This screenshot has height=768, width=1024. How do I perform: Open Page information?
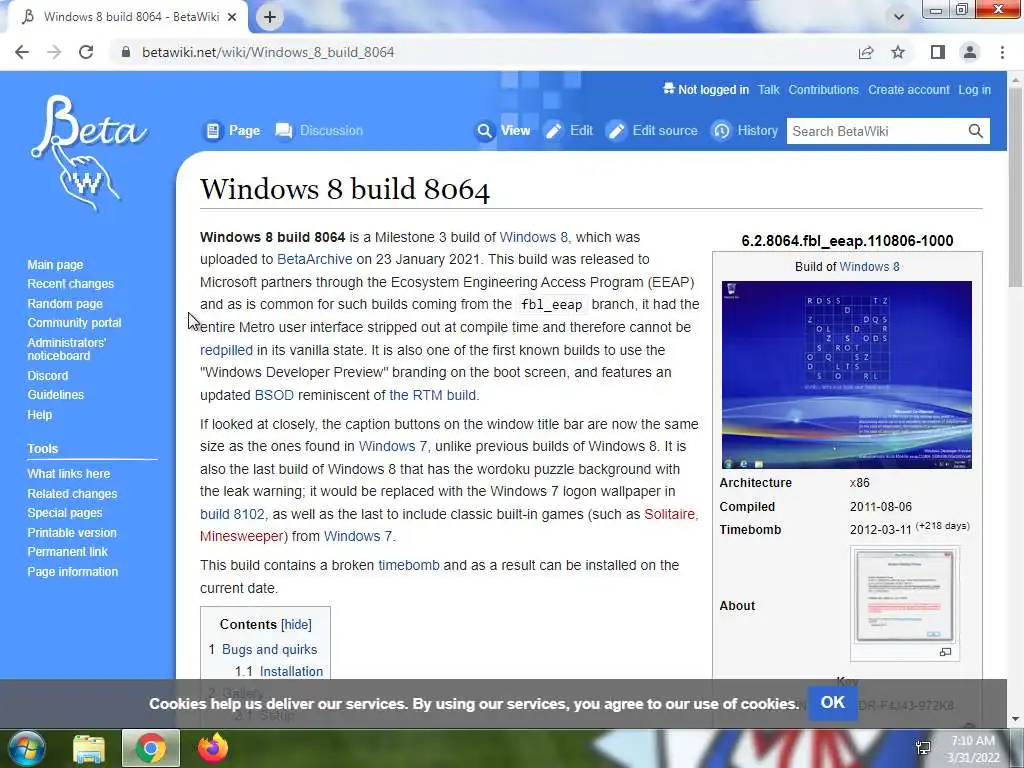pos(72,571)
